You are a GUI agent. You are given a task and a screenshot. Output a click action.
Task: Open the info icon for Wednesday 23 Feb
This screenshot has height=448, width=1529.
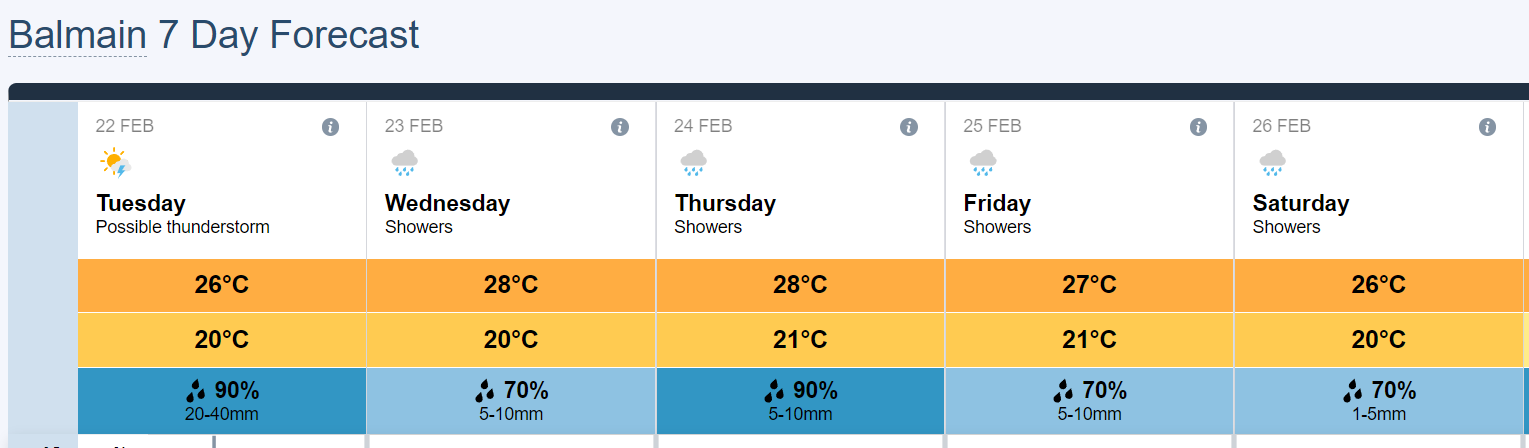(x=620, y=127)
